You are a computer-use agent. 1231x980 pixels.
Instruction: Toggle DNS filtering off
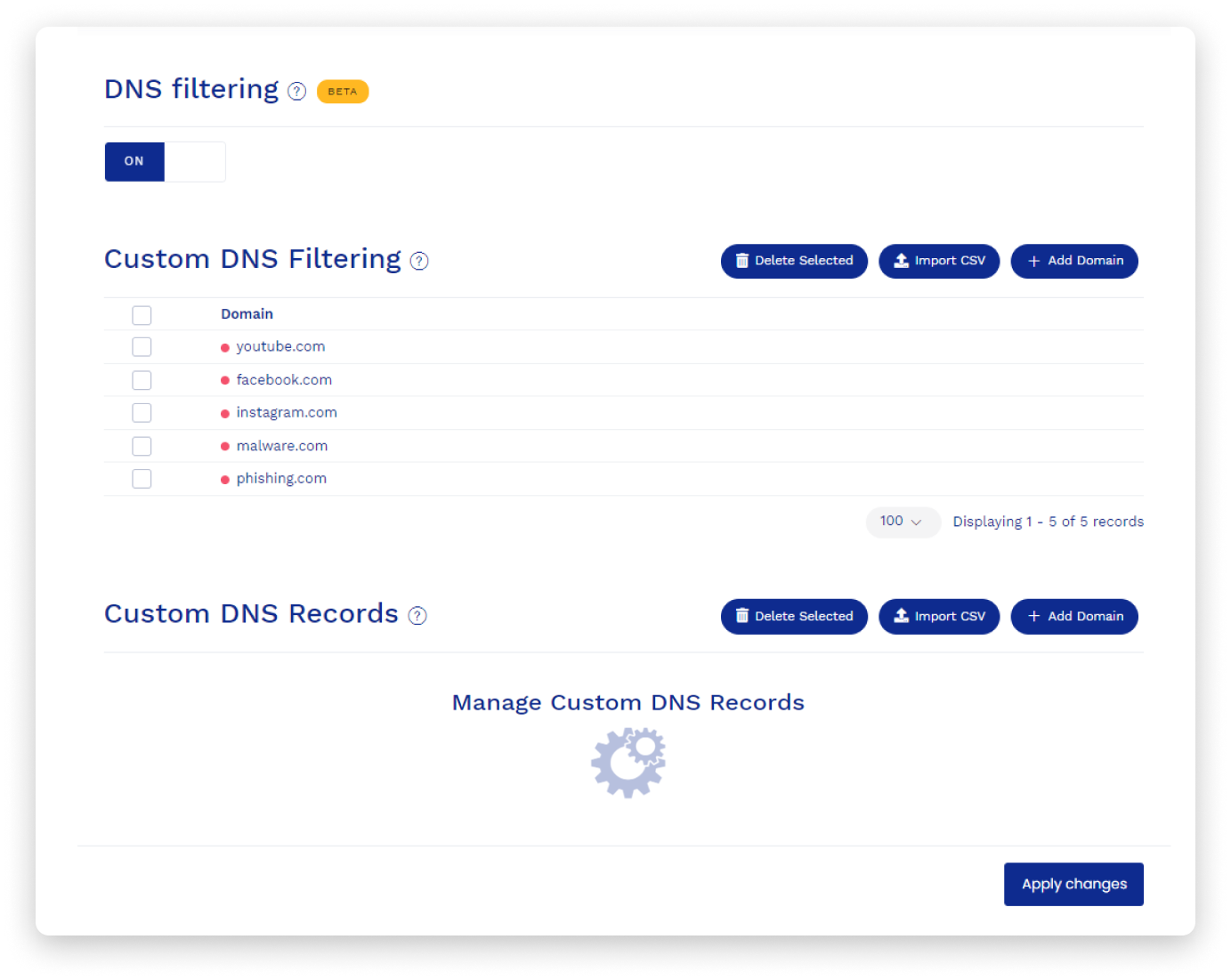pyautogui.click(x=195, y=161)
